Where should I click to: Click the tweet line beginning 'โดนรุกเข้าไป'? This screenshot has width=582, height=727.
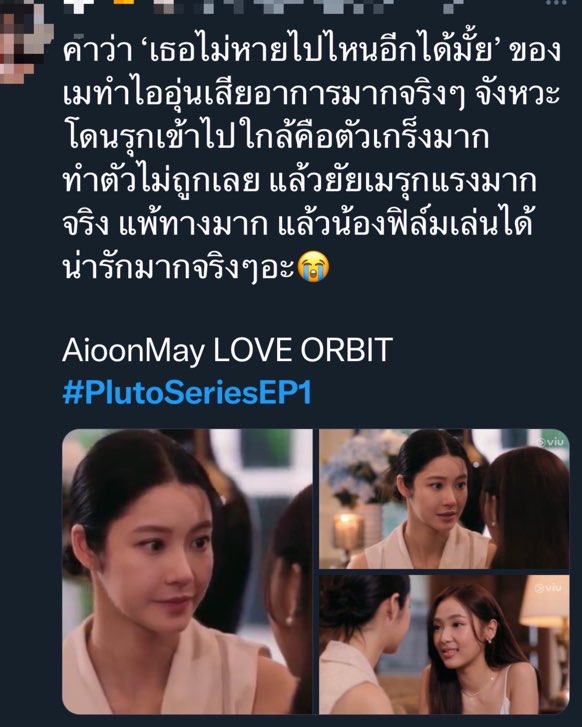coord(275,137)
